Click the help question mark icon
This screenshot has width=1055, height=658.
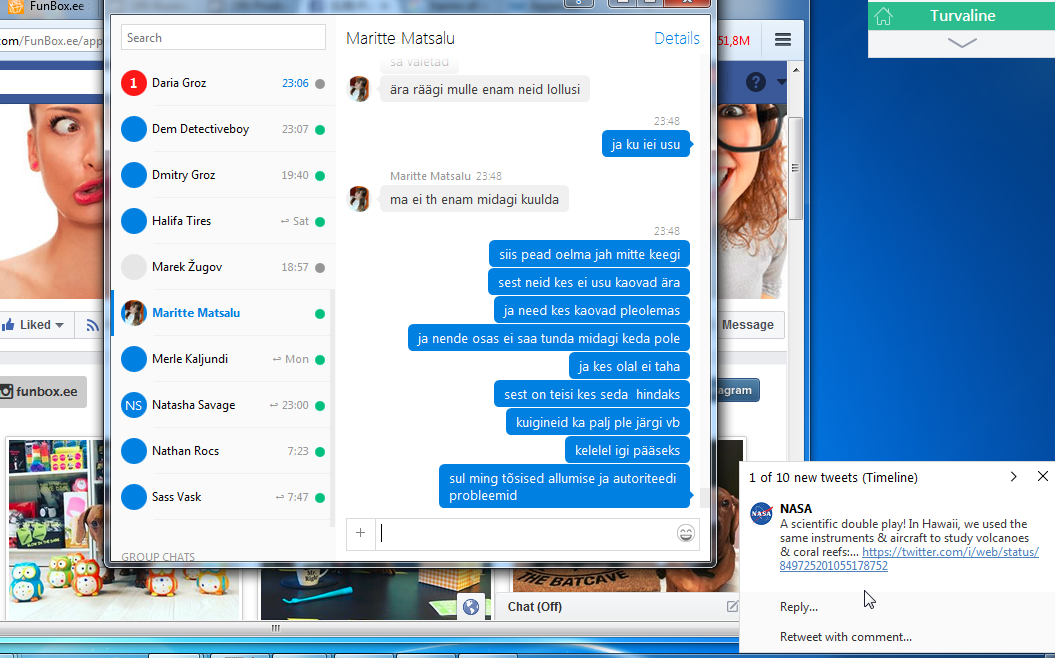tap(756, 82)
